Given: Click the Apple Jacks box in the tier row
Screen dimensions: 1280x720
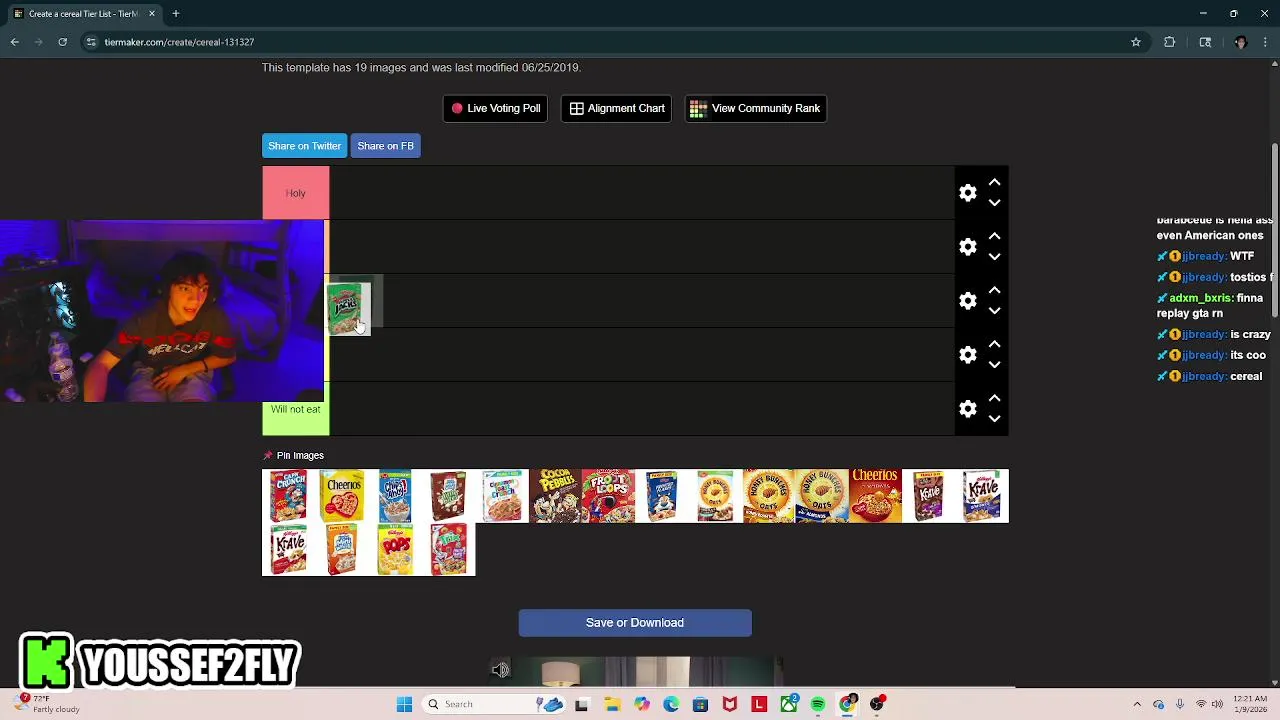Looking at the screenshot, I should pyautogui.click(x=348, y=309).
